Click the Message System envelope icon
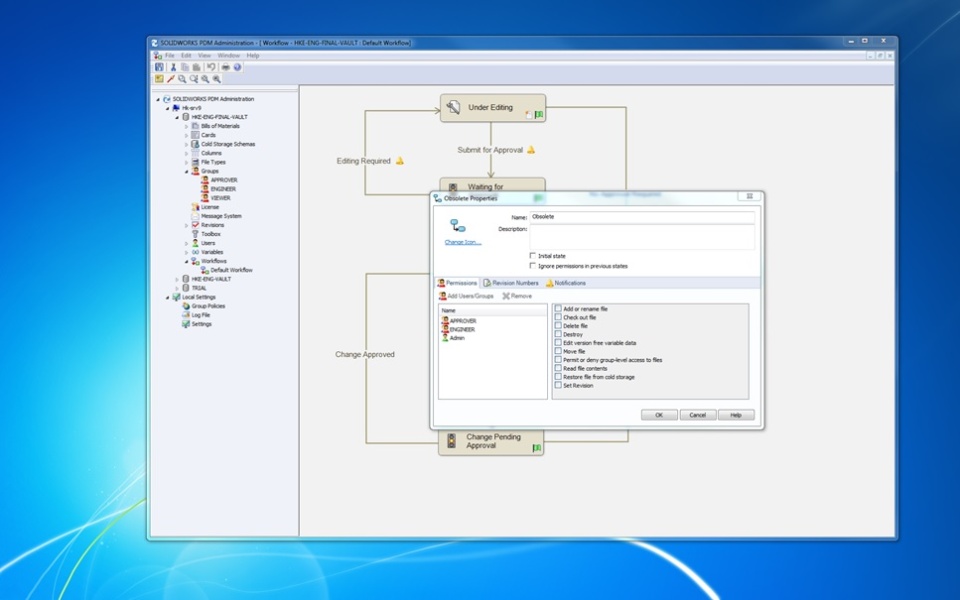 (x=195, y=216)
